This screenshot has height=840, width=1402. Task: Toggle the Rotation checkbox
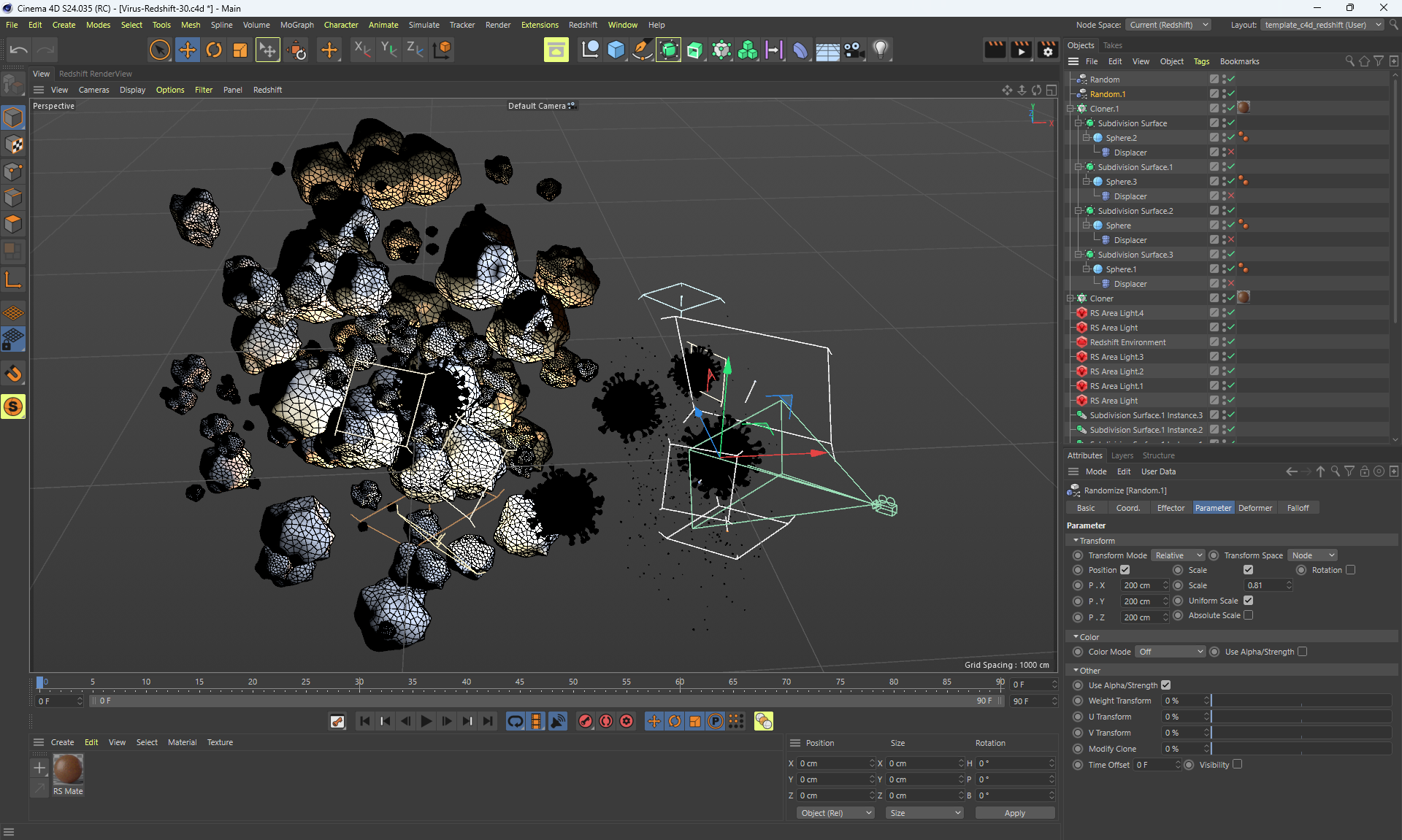[1350, 570]
